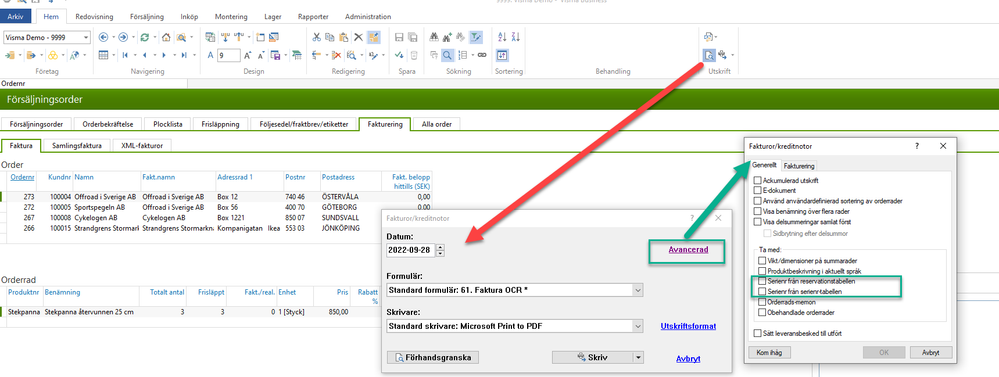Click the forward navigation arrow icon
Screen dimensions: 999x377
(123, 38)
